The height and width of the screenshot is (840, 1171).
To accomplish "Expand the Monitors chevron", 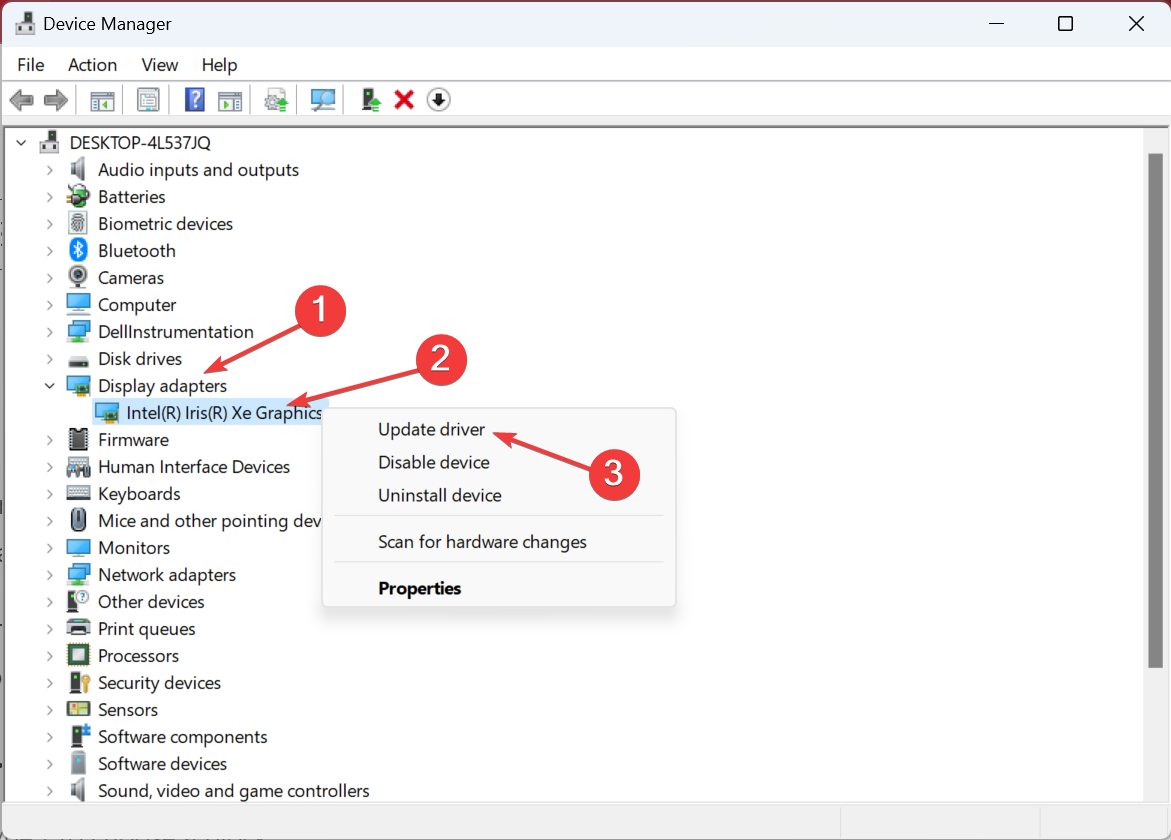I will click(49, 548).
